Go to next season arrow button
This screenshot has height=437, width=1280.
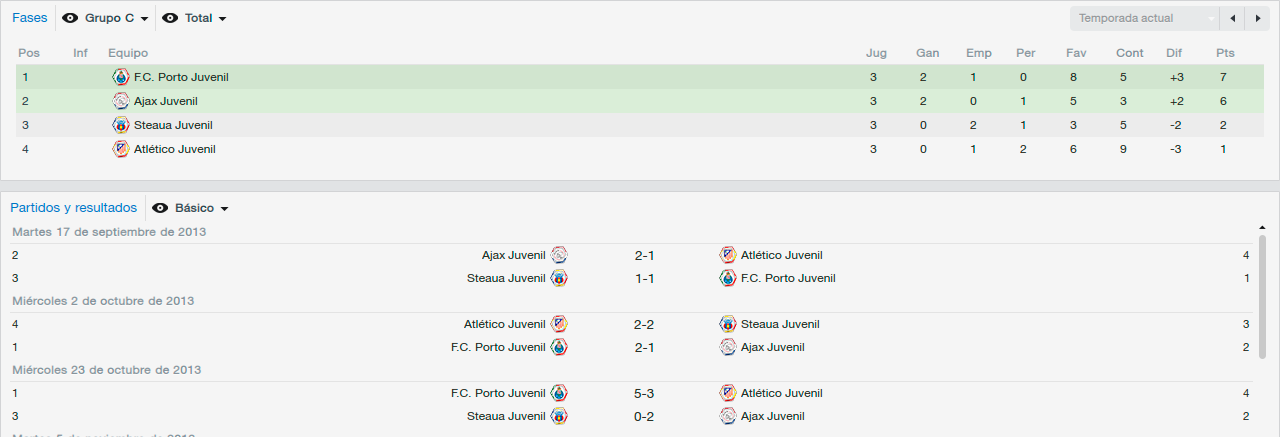[x=1258, y=18]
